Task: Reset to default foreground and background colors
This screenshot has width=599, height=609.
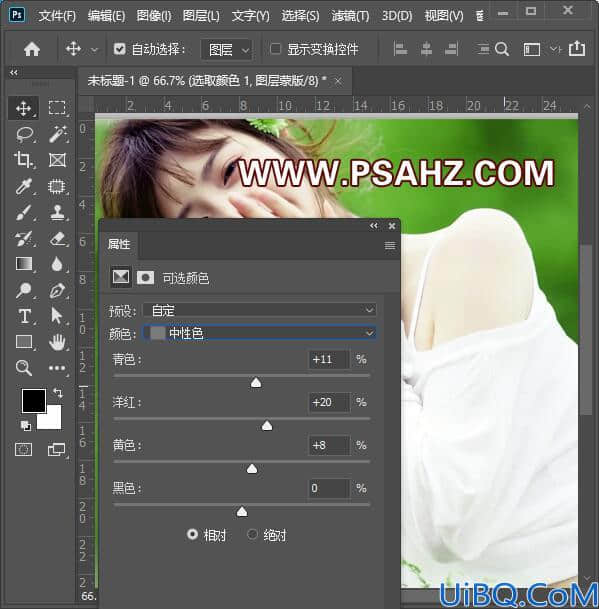Action: click(x=26, y=426)
